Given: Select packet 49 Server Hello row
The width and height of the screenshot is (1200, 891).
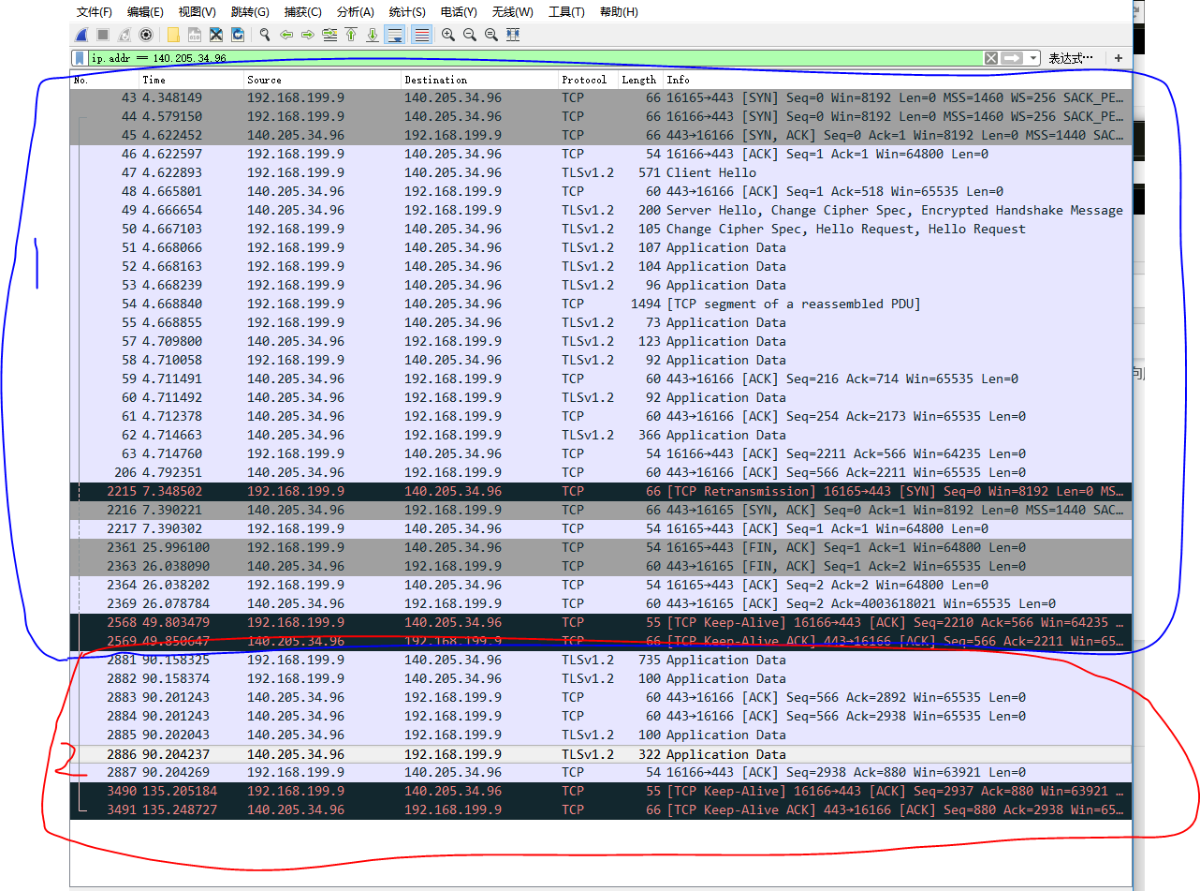Looking at the screenshot, I should (x=601, y=210).
